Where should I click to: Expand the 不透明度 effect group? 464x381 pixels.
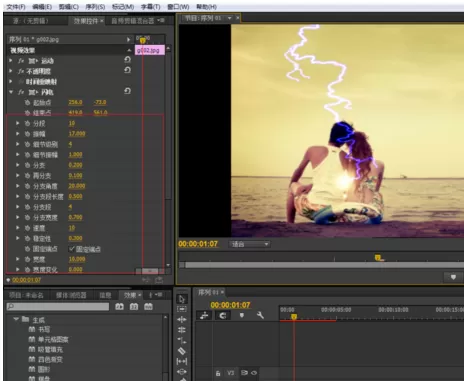pos(11,71)
